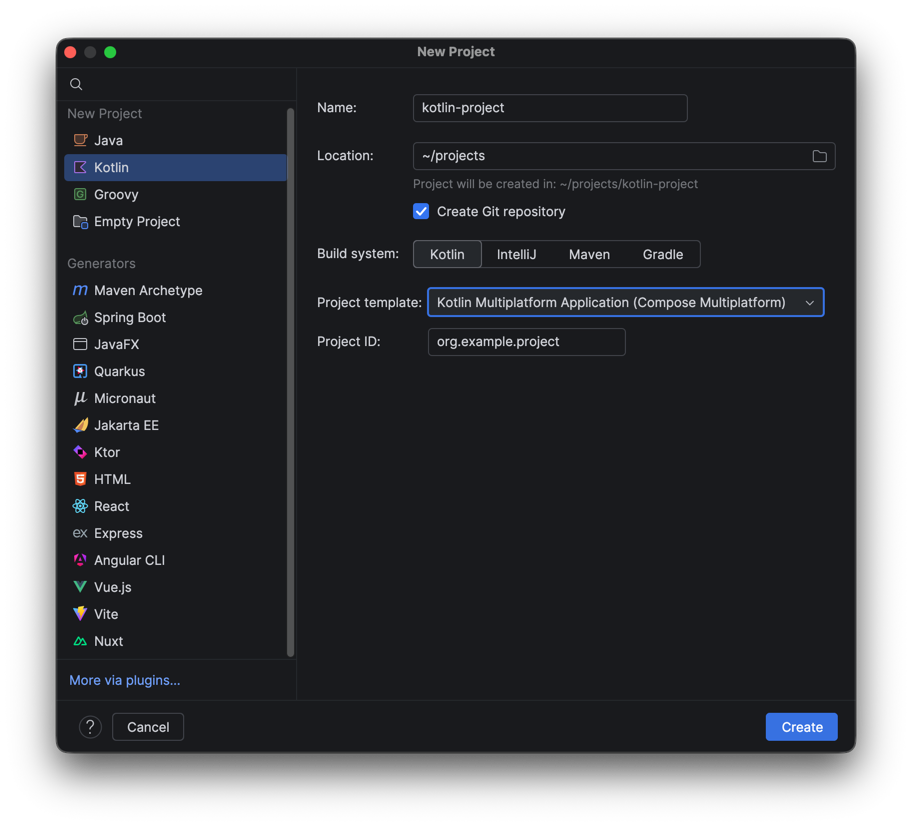The width and height of the screenshot is (912, 827).
Task: Cancel the New Project dialog
Action: [x=148, y=727]
